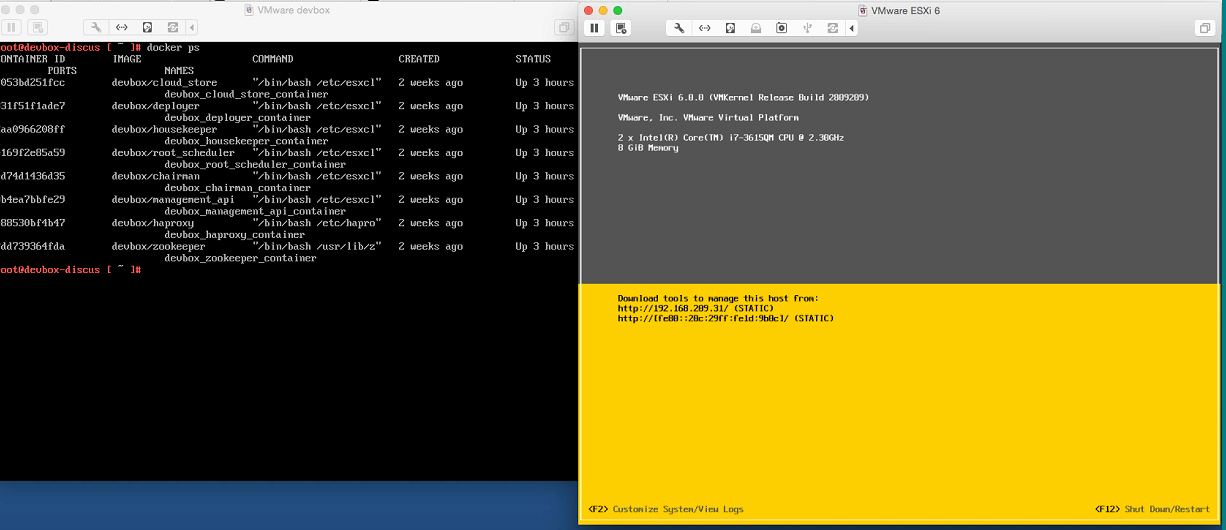Click the hard disk icon in the ESXi 6 toolbar
The height and width of the screenshot is (530, 1226).
tap(730, 28)
